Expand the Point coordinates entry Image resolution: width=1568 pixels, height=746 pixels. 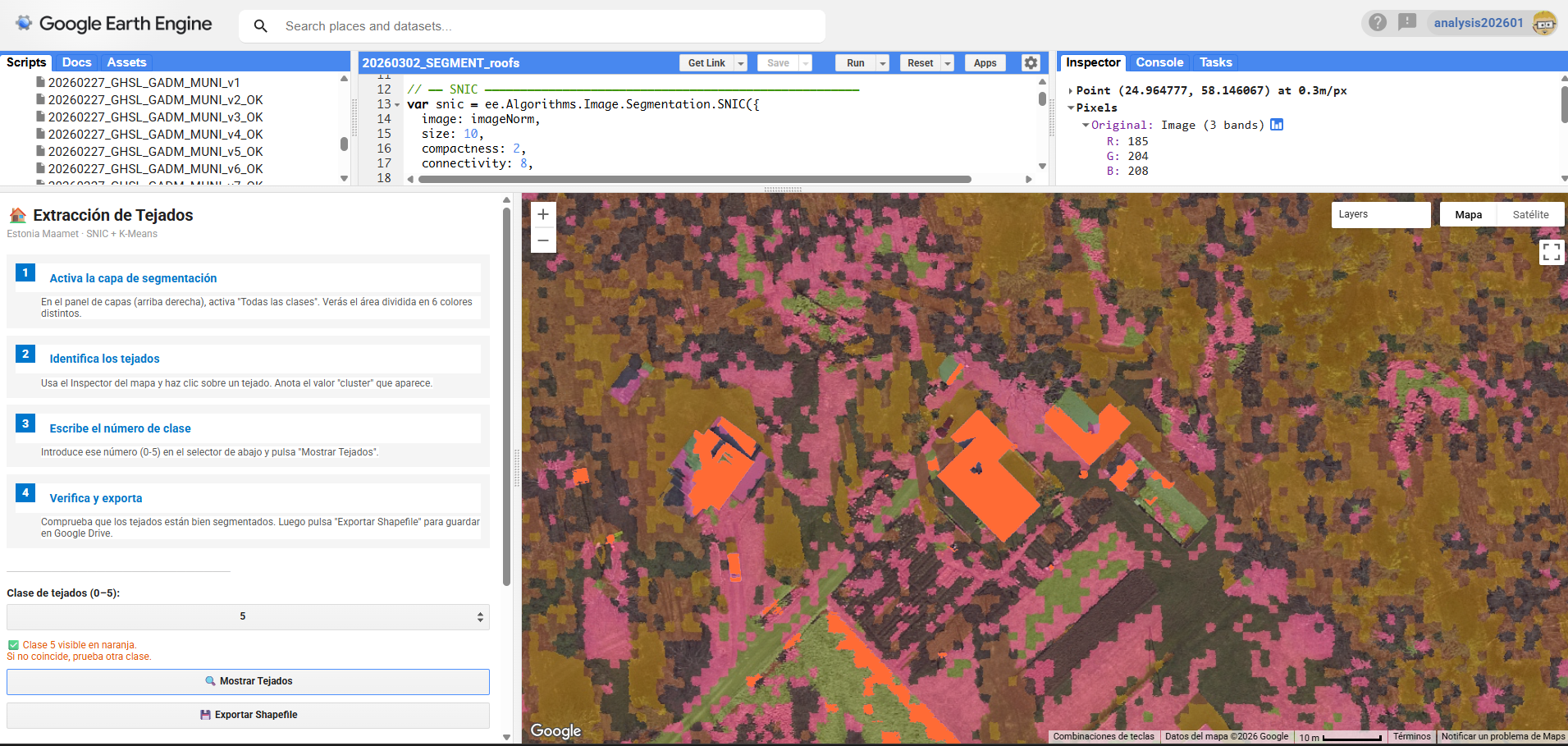coord(1071,91)
